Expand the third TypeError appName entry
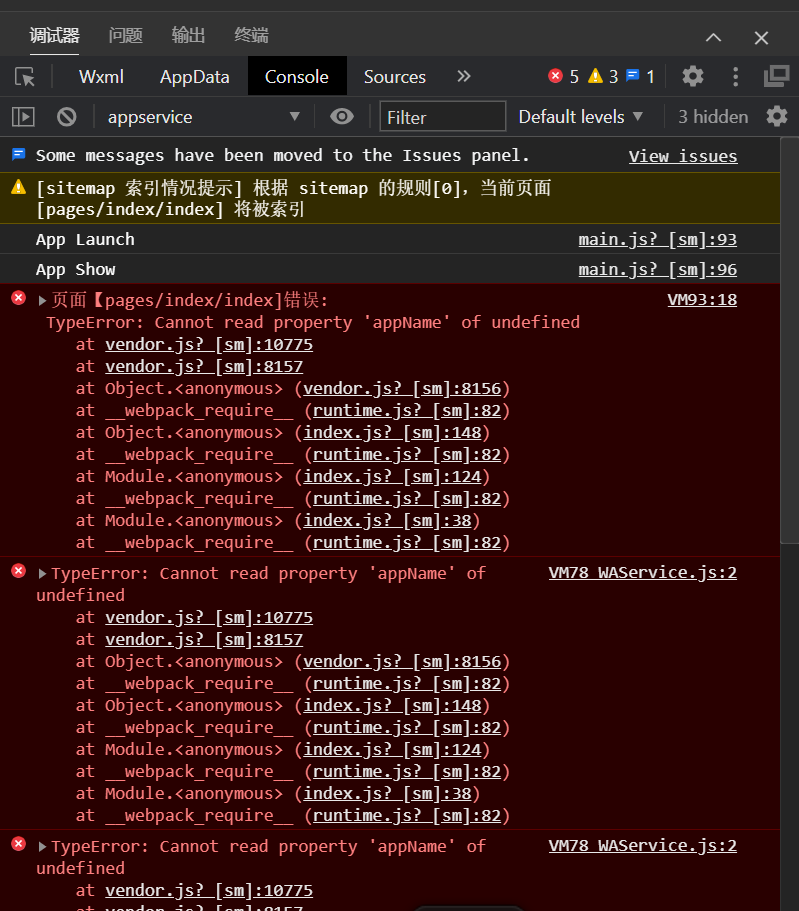Image resolution: width=799 pixels, height=911 pixels. pyautogui.click(x=42, y=847)
